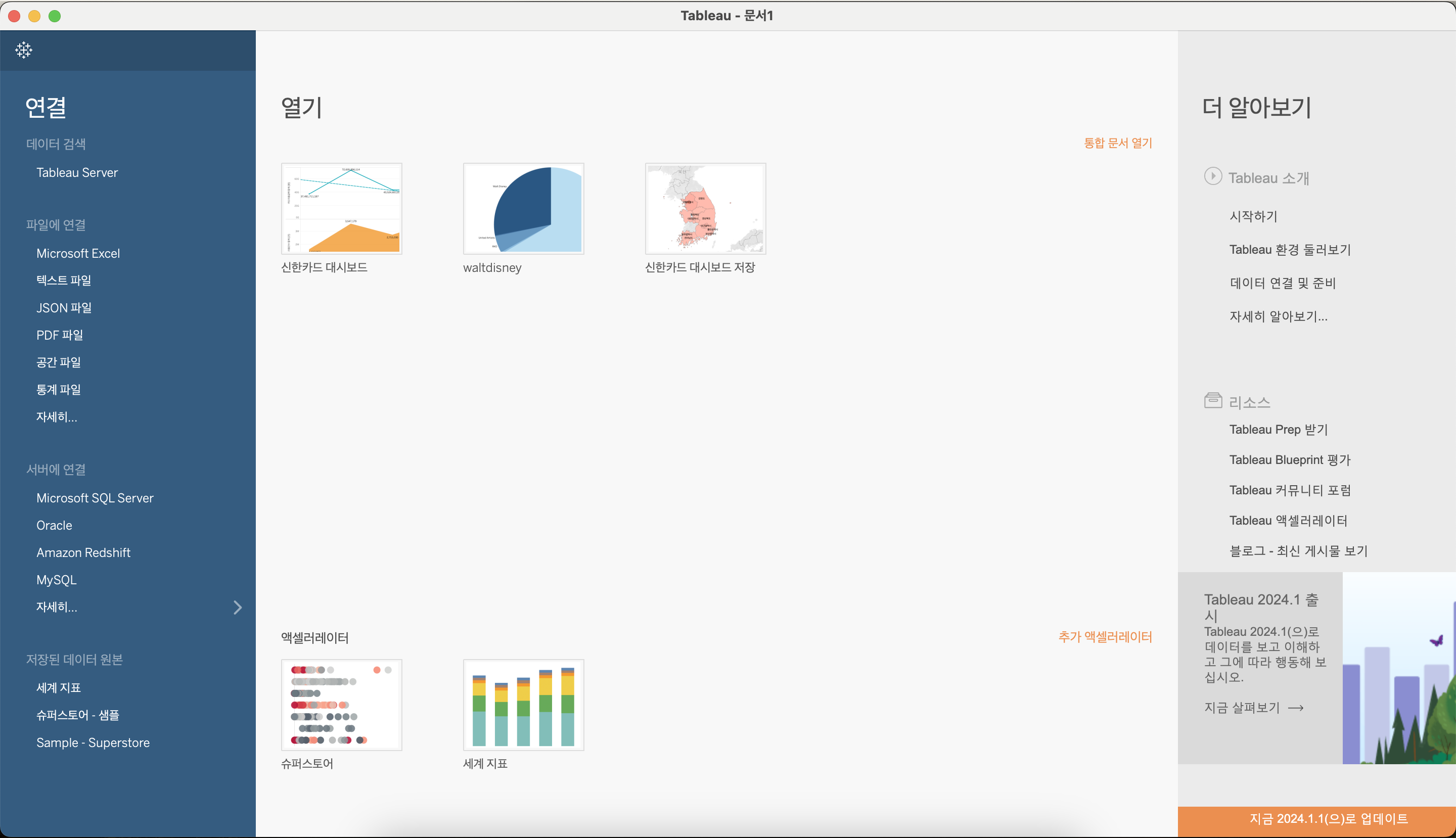Screen dimensions: 1456x838
Task: Click the 추가 액셀러레이터 link
Action: click(1104, 636)
